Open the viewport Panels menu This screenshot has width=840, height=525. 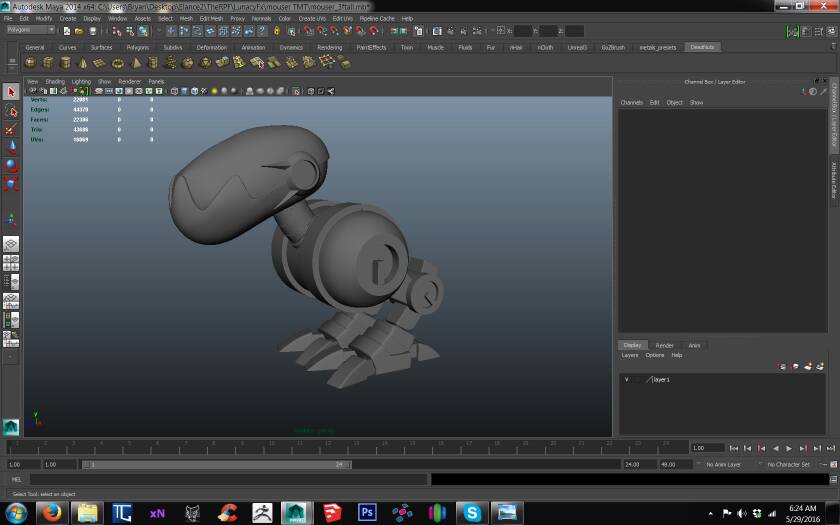pos(156,81)
